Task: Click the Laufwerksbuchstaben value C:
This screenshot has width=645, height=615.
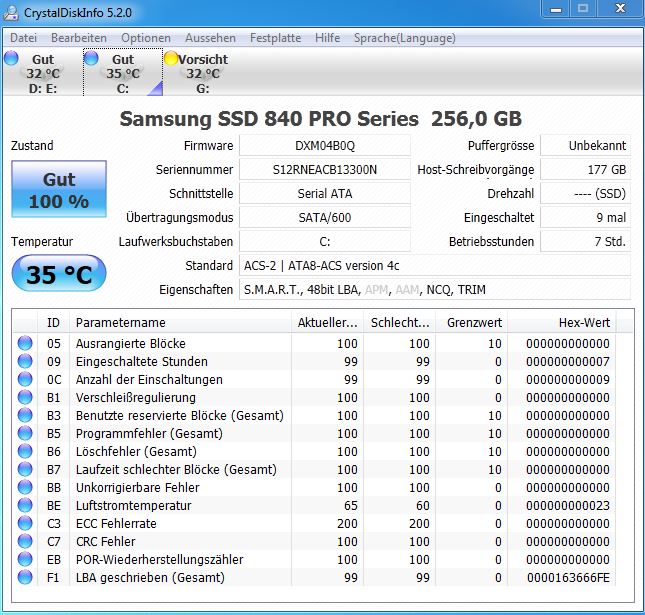Action: [x=325, y=241]
